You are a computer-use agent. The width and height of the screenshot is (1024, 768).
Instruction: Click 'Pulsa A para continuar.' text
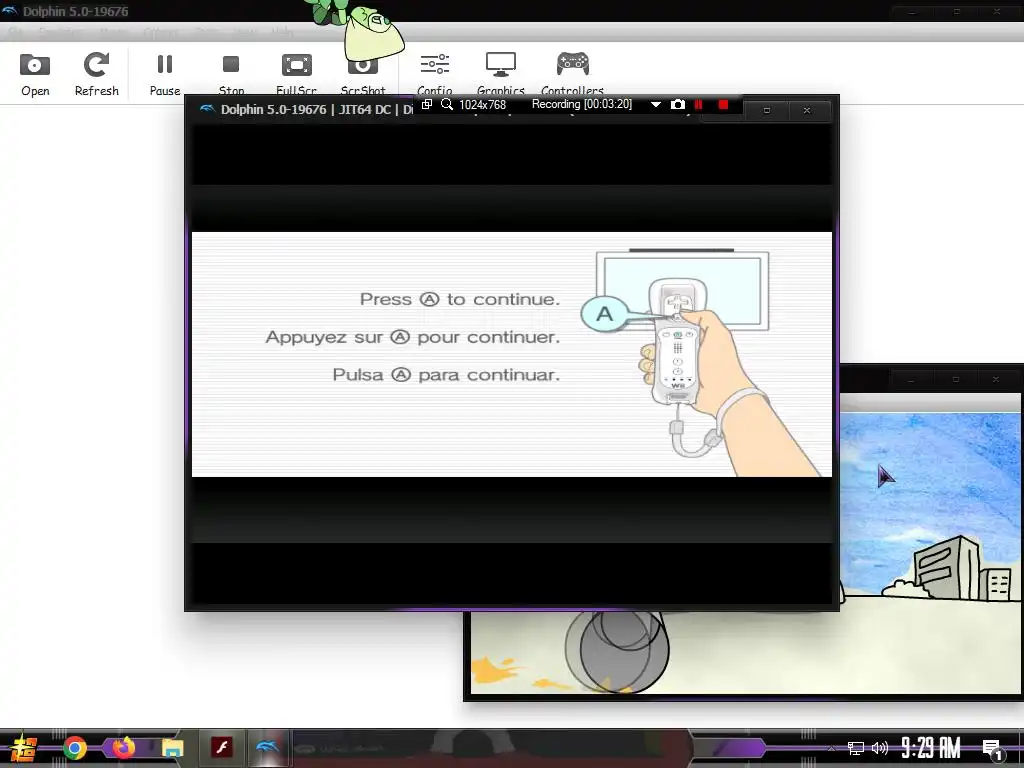pos(446,375)
